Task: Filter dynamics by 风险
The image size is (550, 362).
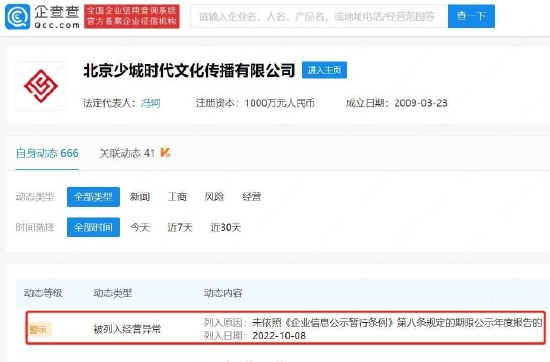Action: pyautogui.click(x=214, y=197)
